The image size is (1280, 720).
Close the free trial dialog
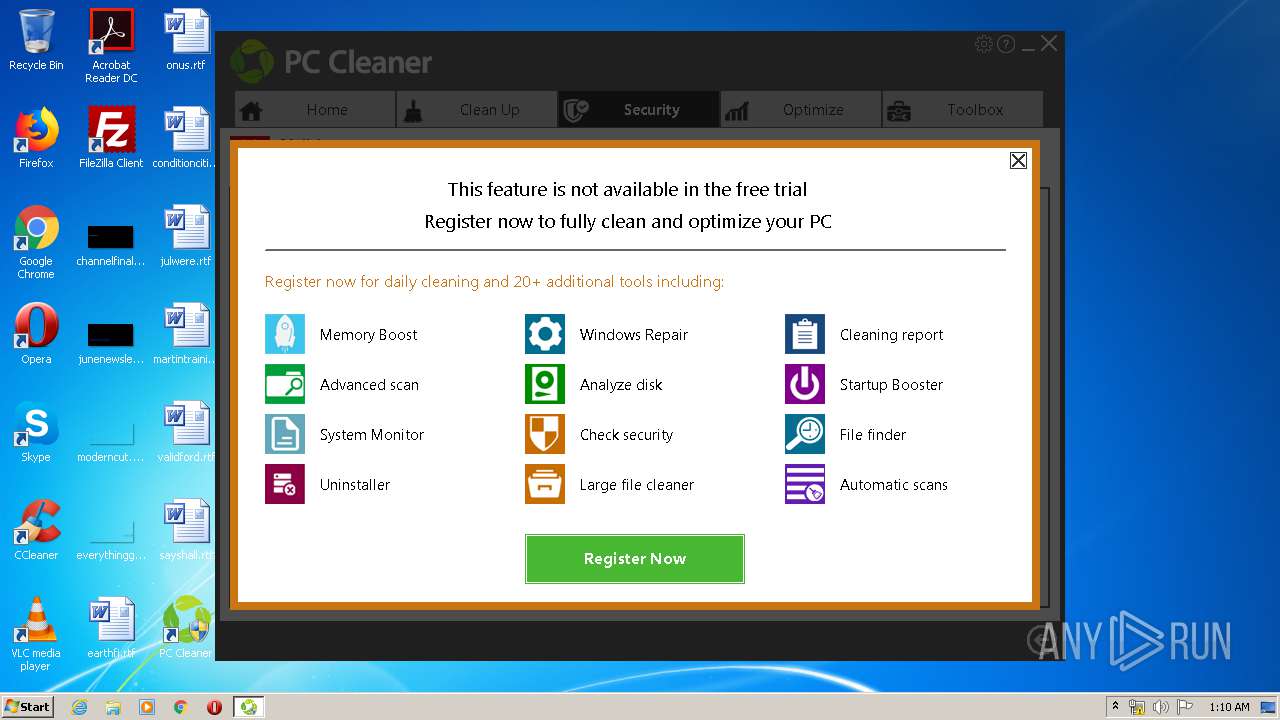[1018, 160]
